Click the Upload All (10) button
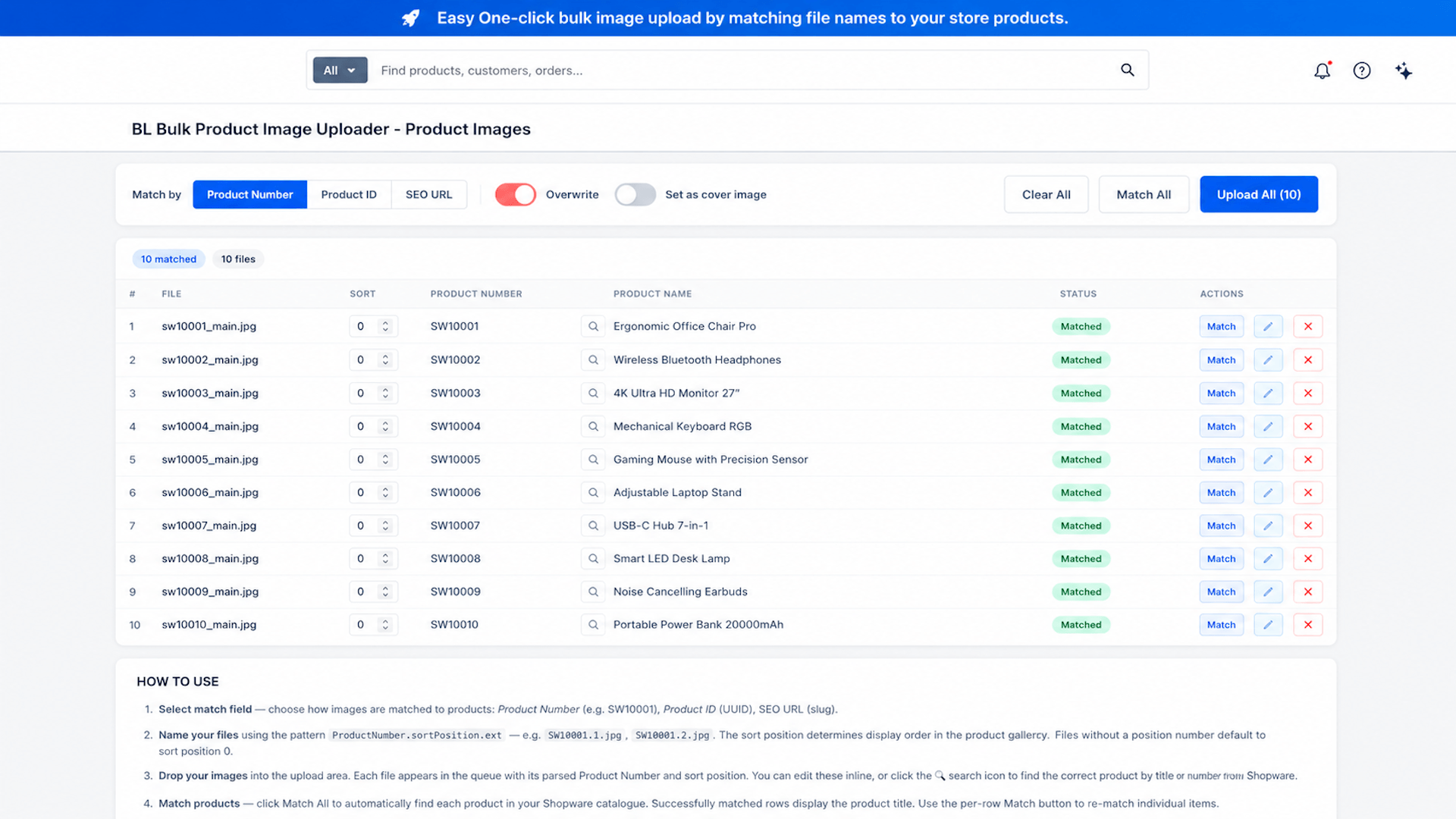Screen dimensions: 1456x819 [x=1259, y=195]
